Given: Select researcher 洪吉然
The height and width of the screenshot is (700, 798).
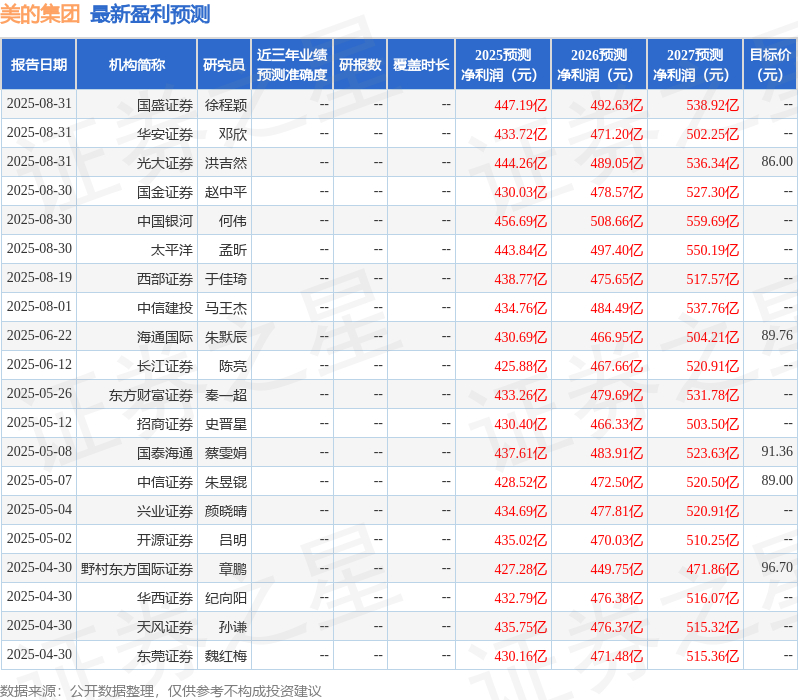Looking at the screenshot, I should pyautogui.click(x=225, y=163).
